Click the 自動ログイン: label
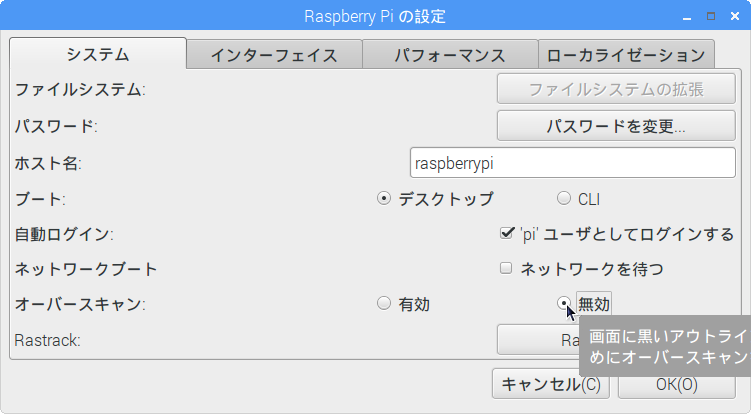 click(64, 234)
